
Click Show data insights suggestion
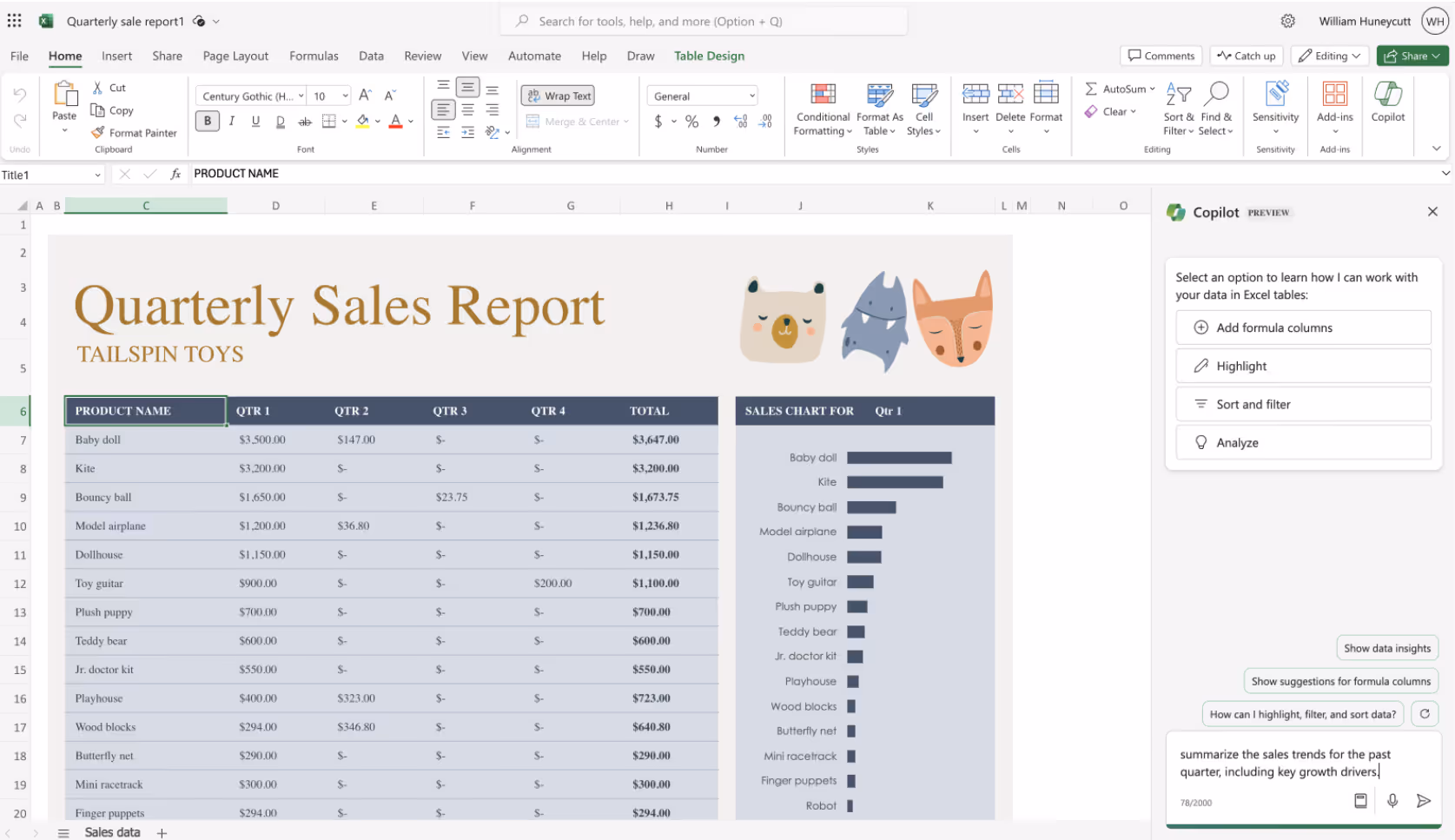pos(1386,648)
